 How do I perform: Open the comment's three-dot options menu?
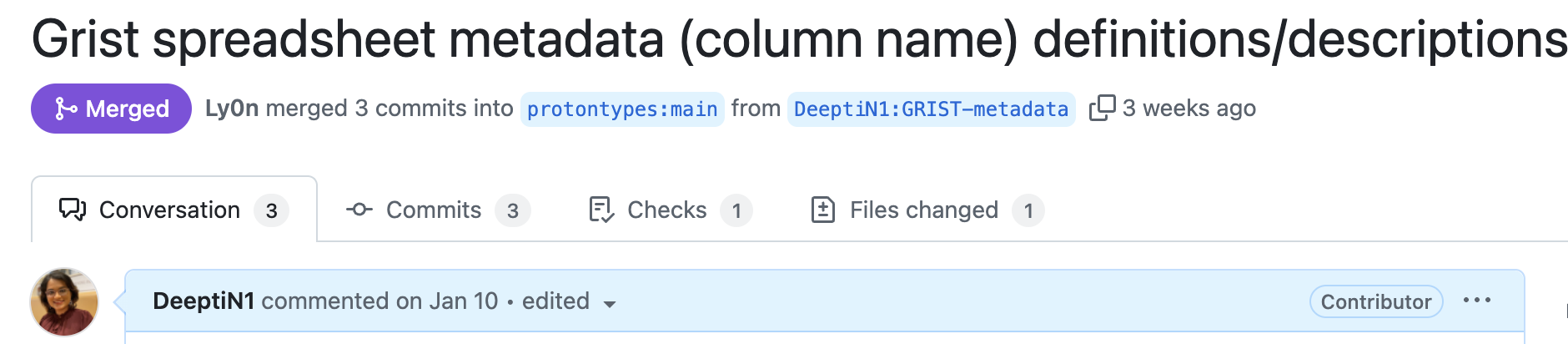click(x=1477, y=301)
